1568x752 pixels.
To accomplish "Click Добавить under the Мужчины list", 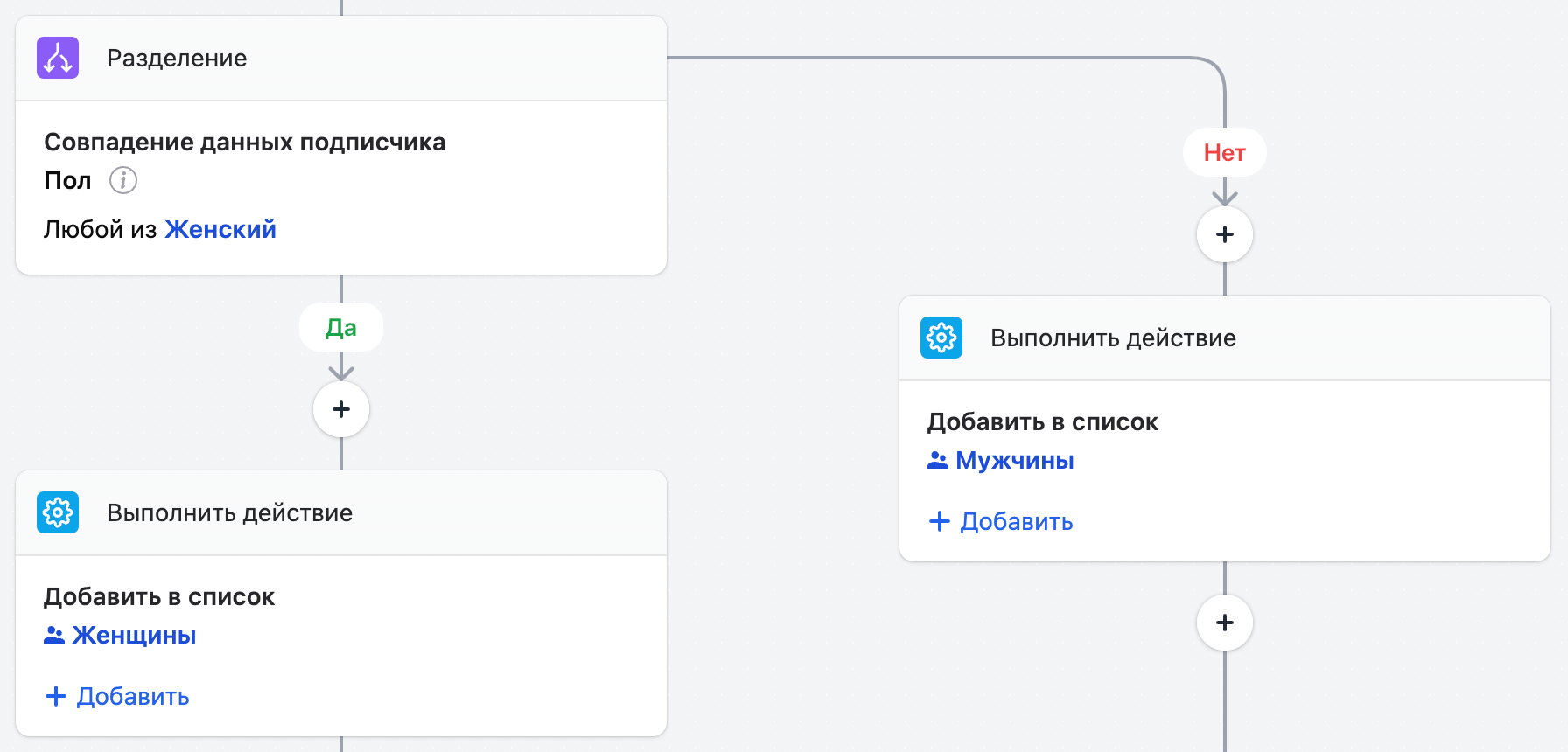I will click(1001, 521).
